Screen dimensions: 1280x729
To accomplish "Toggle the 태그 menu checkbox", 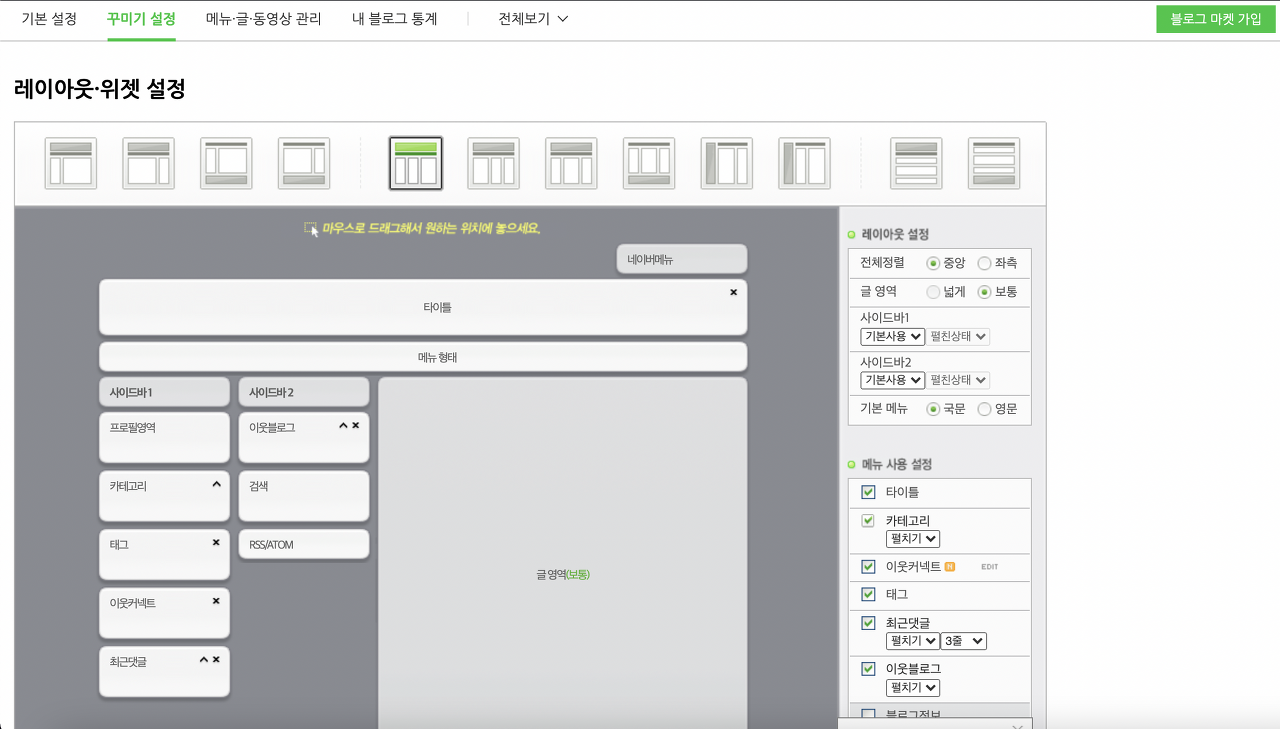I will click(868, 594).
